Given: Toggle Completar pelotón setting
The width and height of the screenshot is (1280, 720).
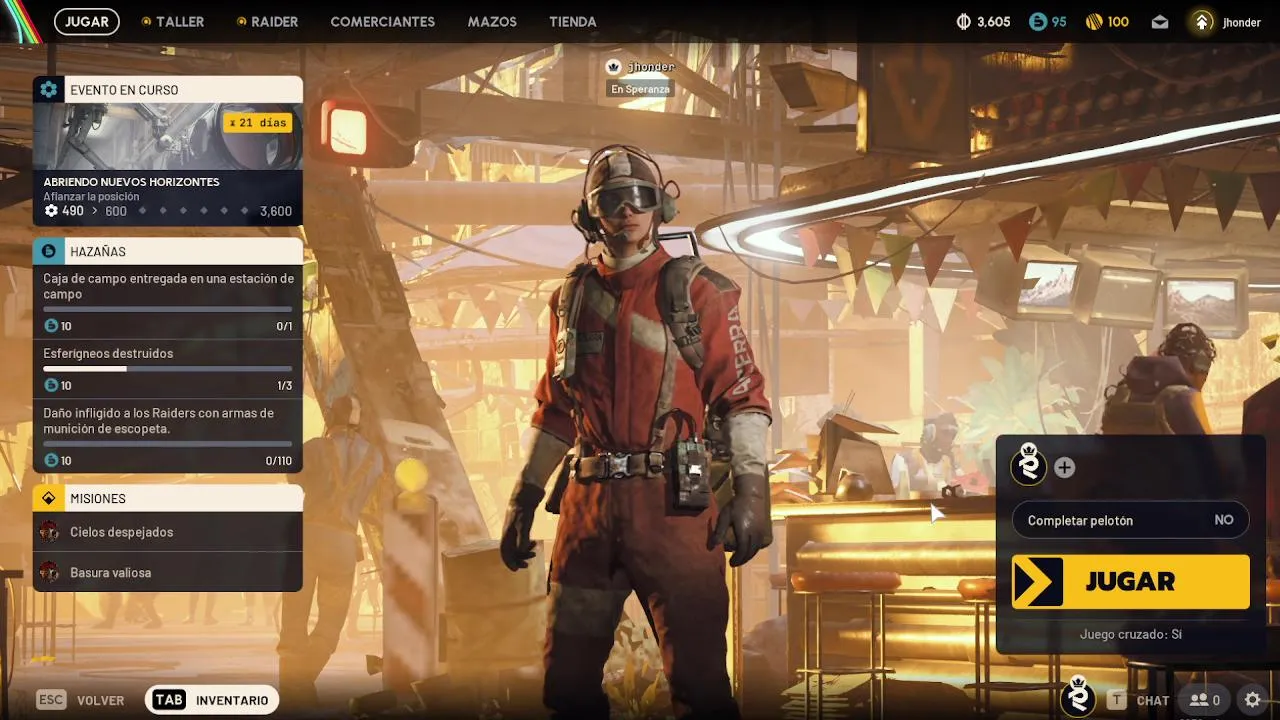Looking at the screenshot, I should (1130, 520).
